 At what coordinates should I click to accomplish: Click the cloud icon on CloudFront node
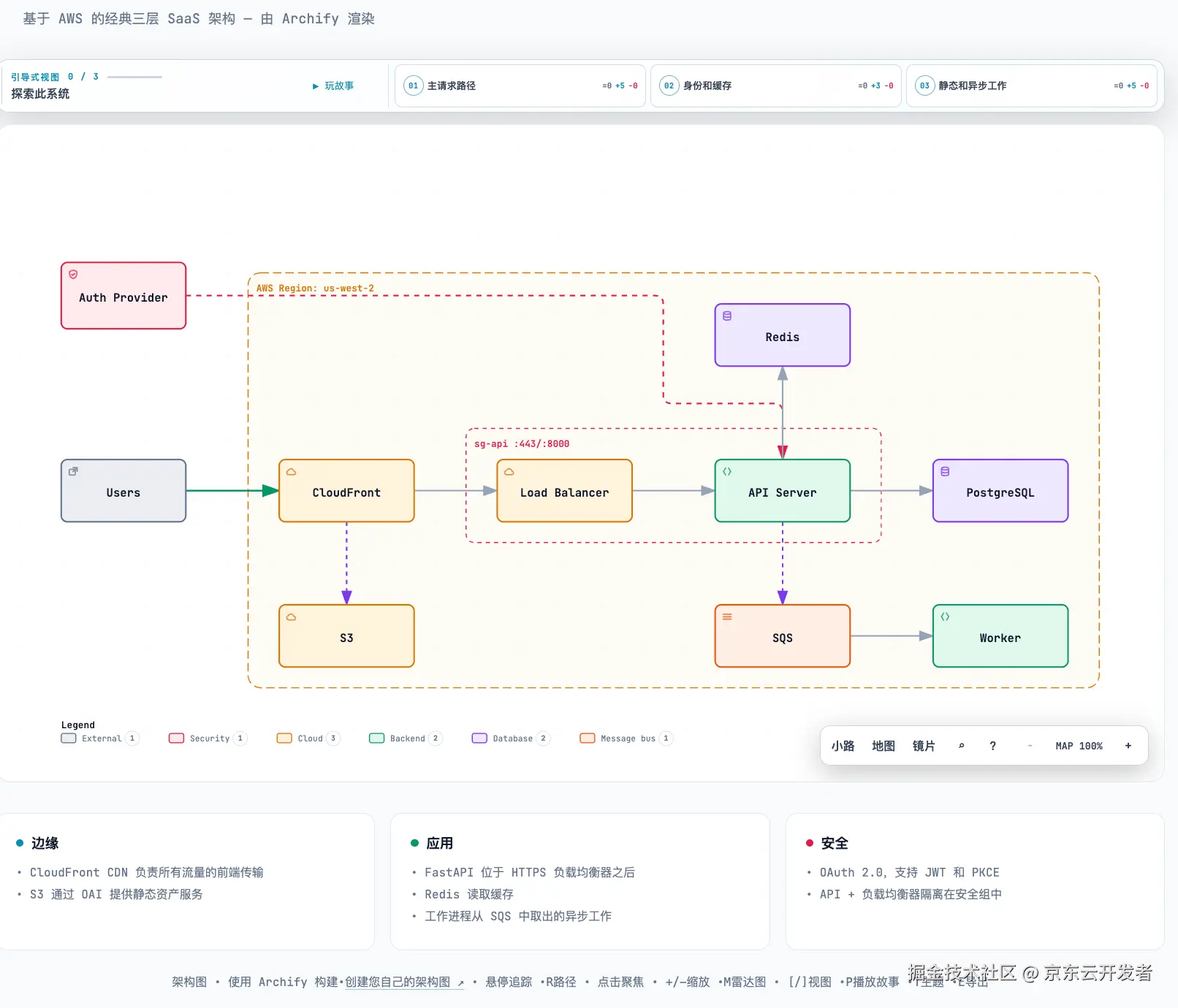tap(291, 472)
